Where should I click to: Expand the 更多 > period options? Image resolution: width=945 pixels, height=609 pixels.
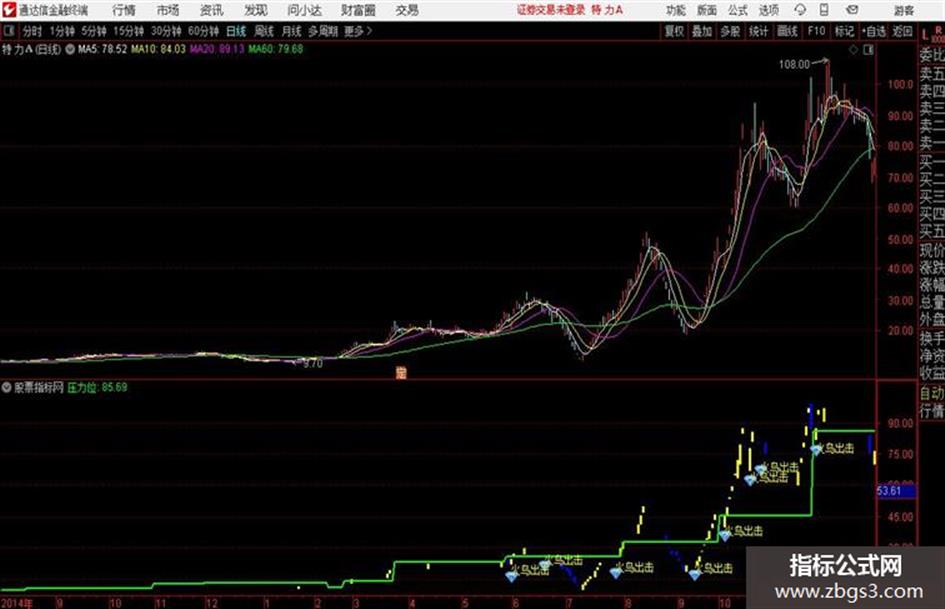358,31
